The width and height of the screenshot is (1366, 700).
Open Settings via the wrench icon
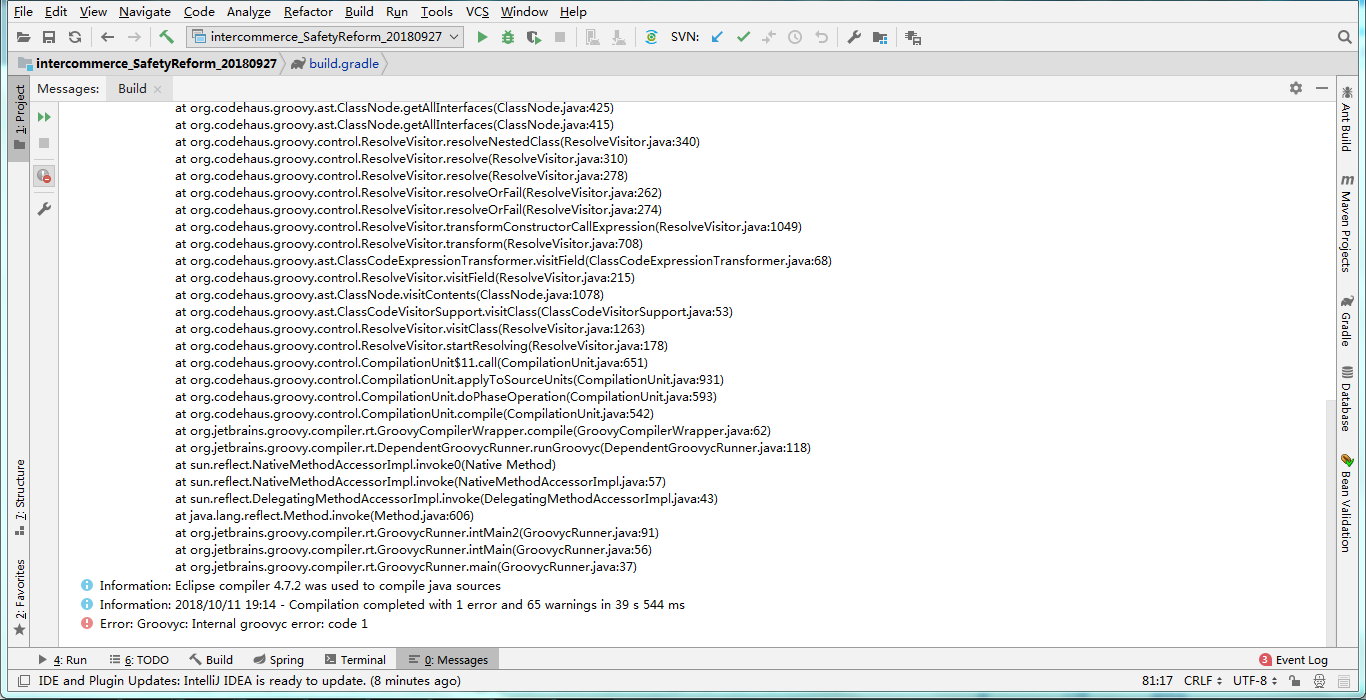click(854, 37)
